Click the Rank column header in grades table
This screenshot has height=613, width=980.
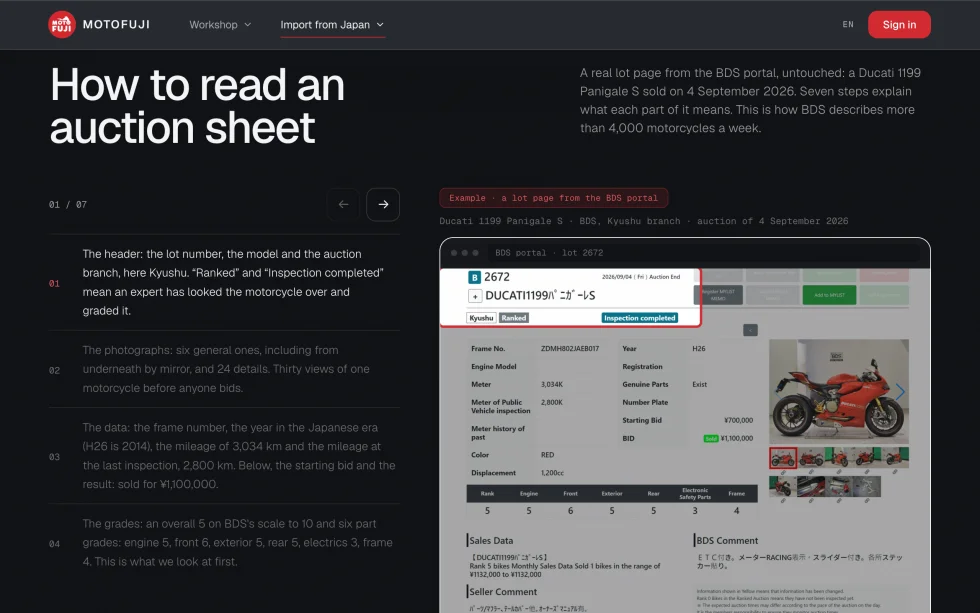tap(488, 494)
